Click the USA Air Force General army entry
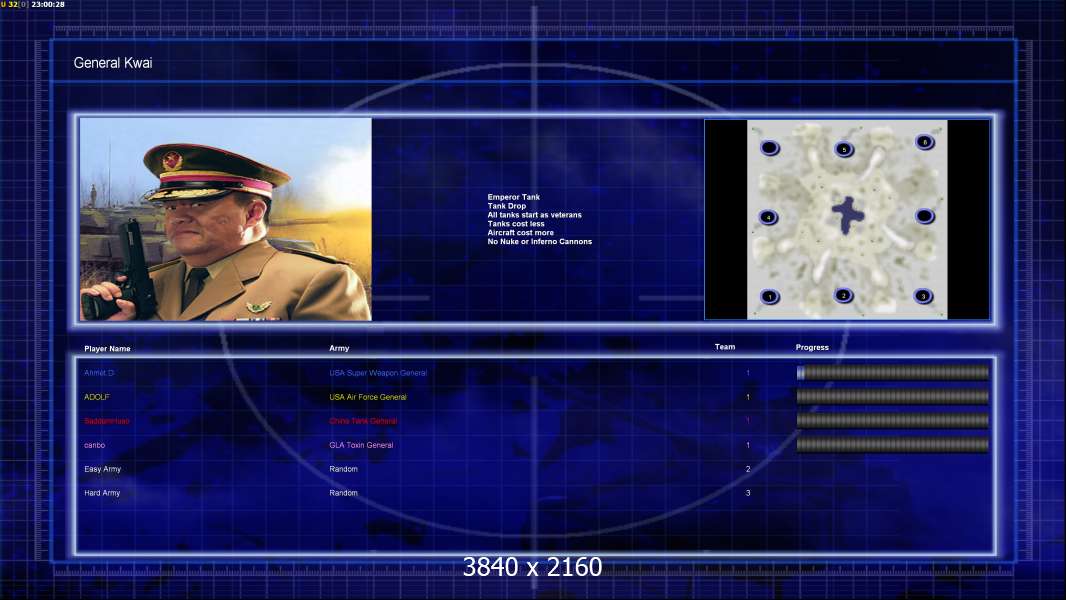Screen dimensions: 1066x600 [368, 397]
